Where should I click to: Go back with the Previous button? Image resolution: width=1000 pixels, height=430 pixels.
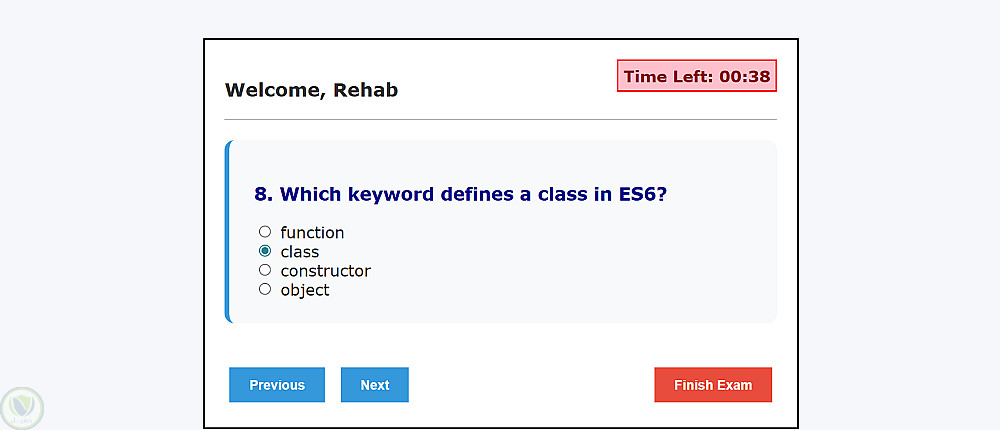click(x=277, y=385)
